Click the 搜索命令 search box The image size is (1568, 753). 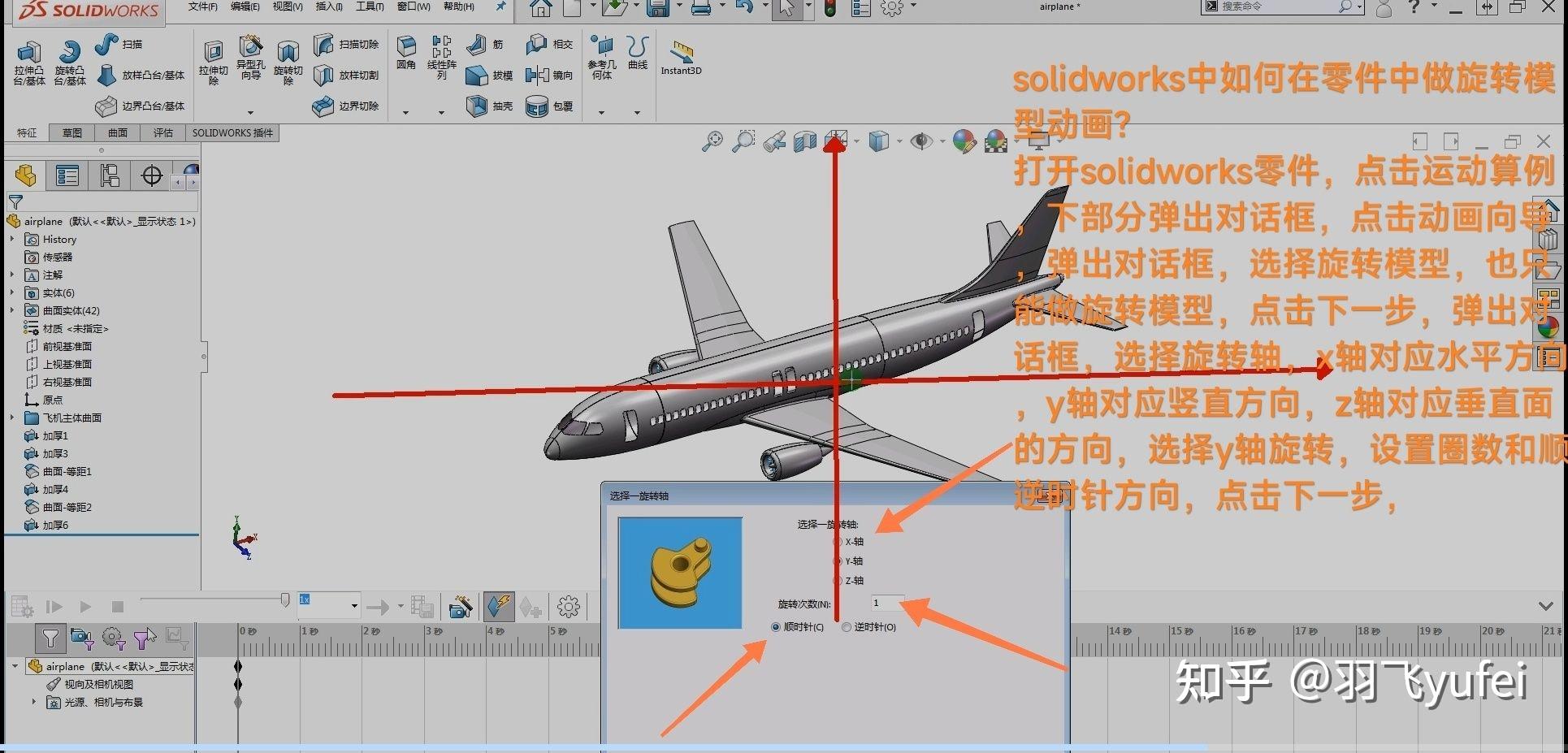[1282, 6]
